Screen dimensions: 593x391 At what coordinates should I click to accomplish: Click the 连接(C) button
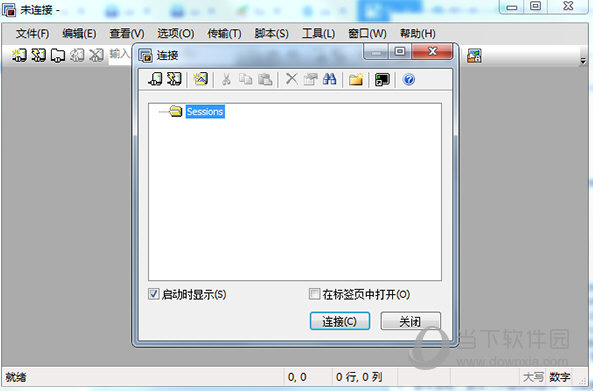[340, 321]
